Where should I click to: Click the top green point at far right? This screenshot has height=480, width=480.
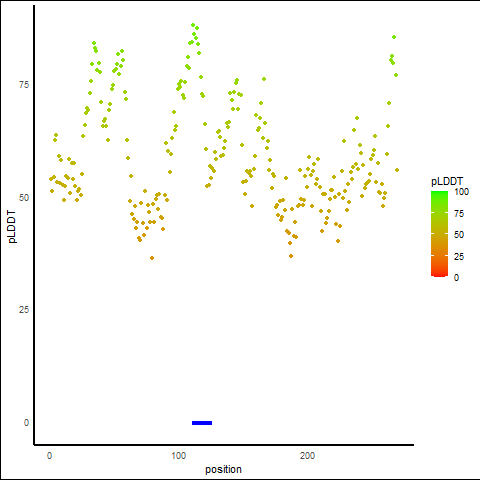click(x=394, y=37)
